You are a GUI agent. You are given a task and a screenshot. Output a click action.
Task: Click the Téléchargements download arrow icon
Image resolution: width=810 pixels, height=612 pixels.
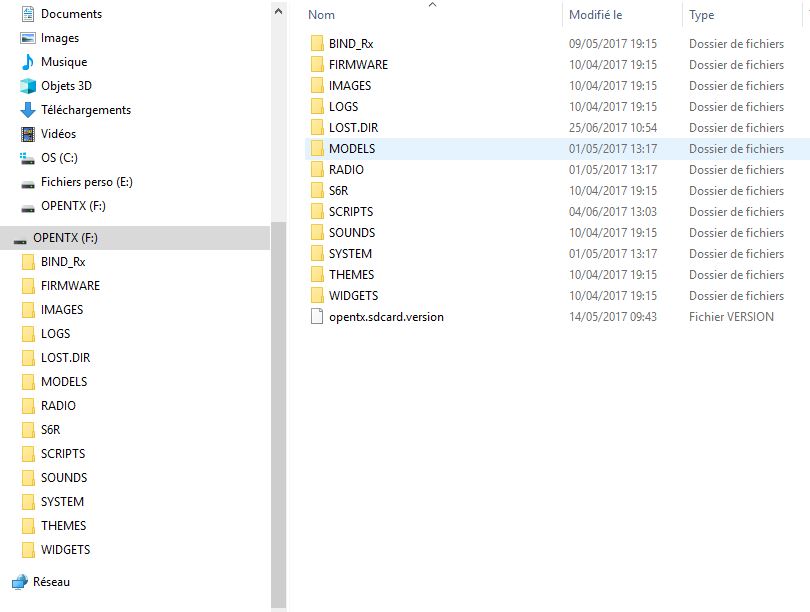click(28, 109)
